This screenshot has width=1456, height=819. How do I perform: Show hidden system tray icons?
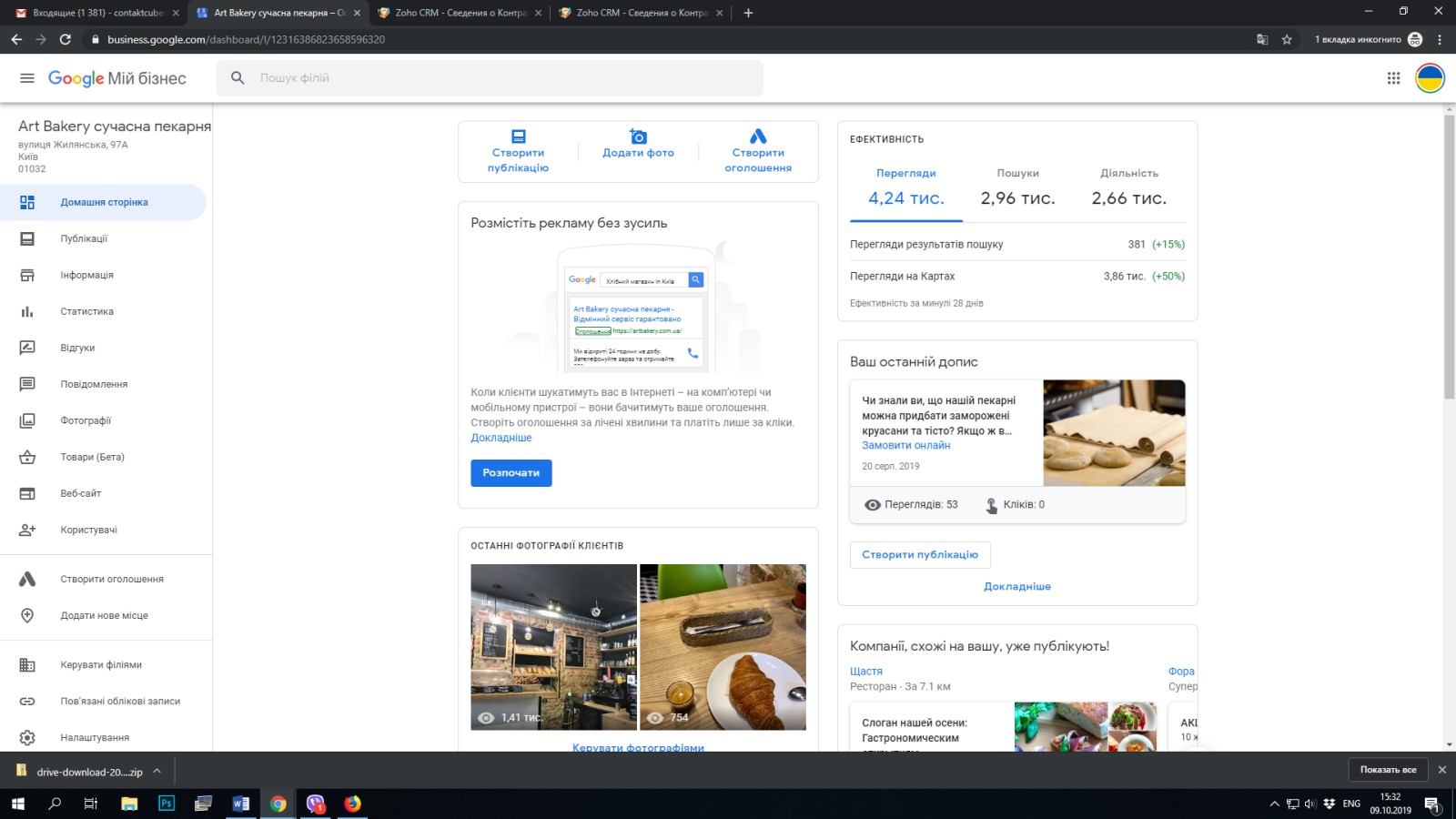click(1274, 804)
